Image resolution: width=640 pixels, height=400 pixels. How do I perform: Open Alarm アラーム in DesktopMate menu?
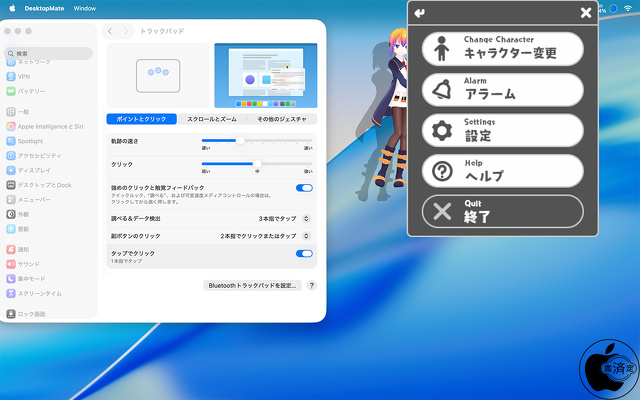pos(502,89)
